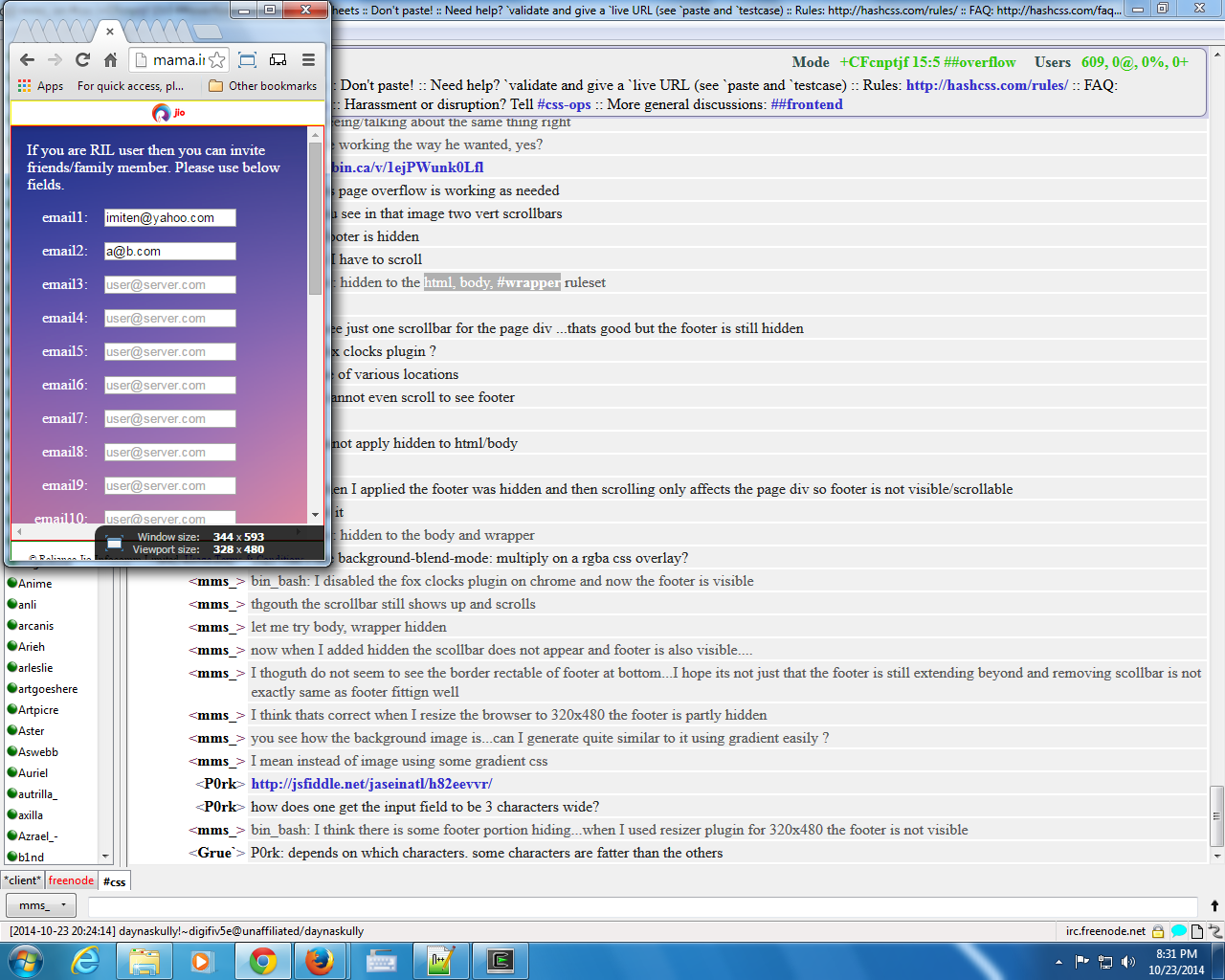Click the email2 field with a@b.com
Screen dimensions: 1225x980
pos(170,252)
